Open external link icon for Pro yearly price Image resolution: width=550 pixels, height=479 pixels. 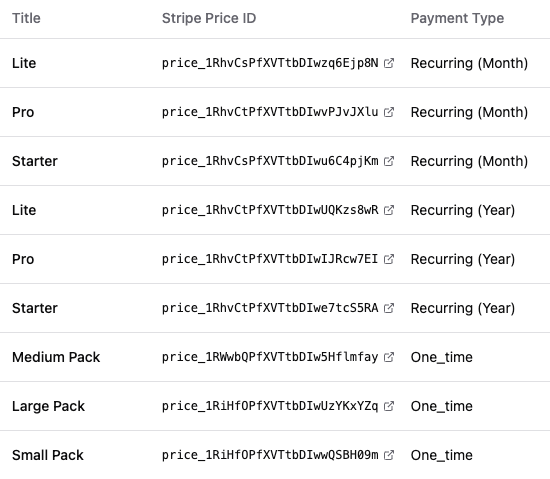pos(389,259)
